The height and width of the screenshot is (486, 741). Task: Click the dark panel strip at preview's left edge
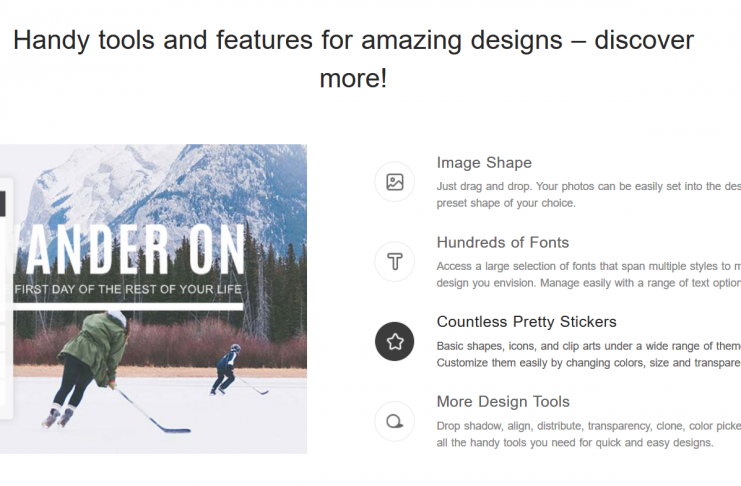pyautogui.click(x=3, y=205)
